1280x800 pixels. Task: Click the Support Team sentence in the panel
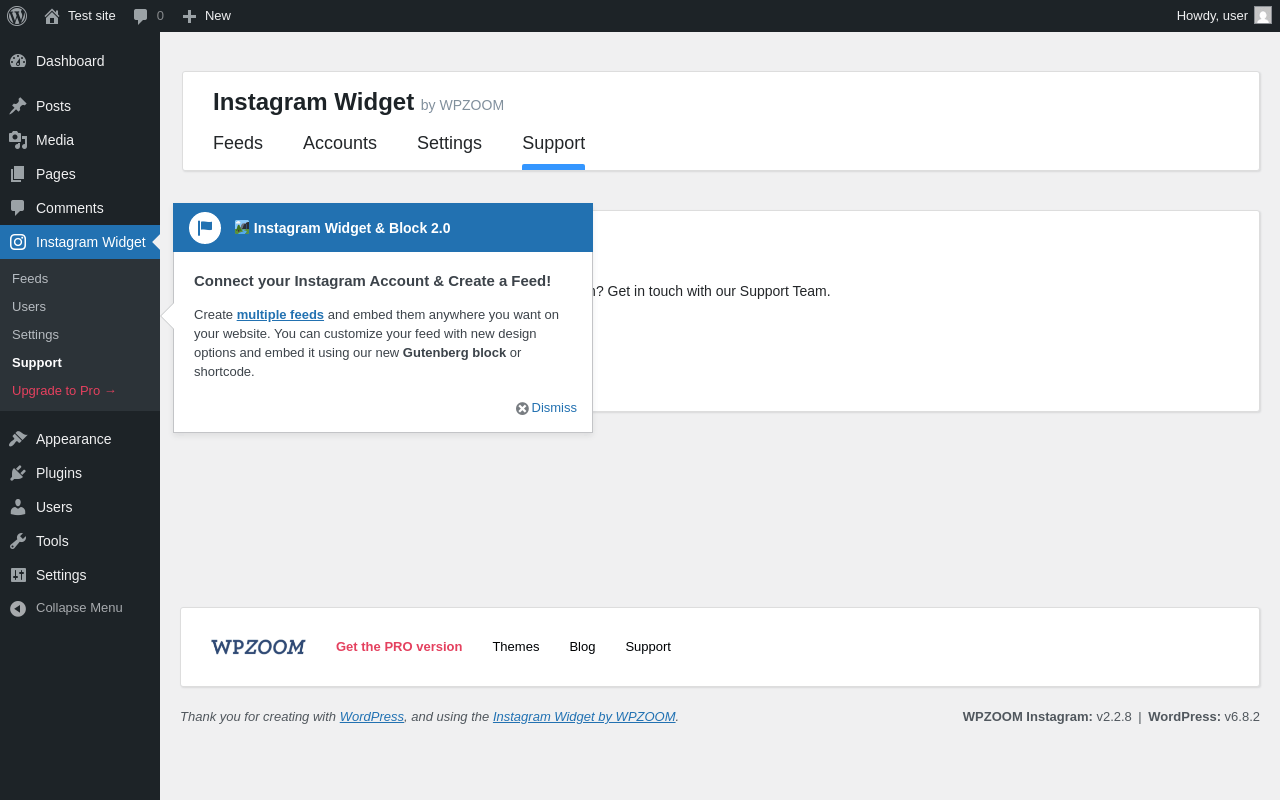coord(712,291)
